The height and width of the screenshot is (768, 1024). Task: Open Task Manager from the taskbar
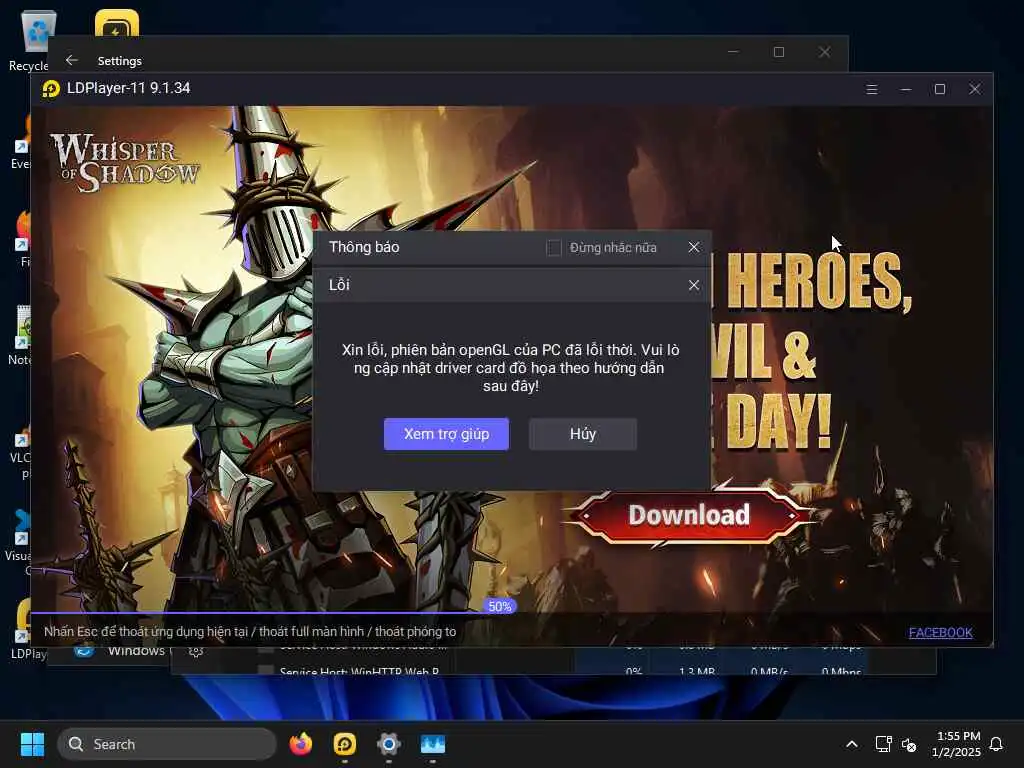[x=432, y=744]
